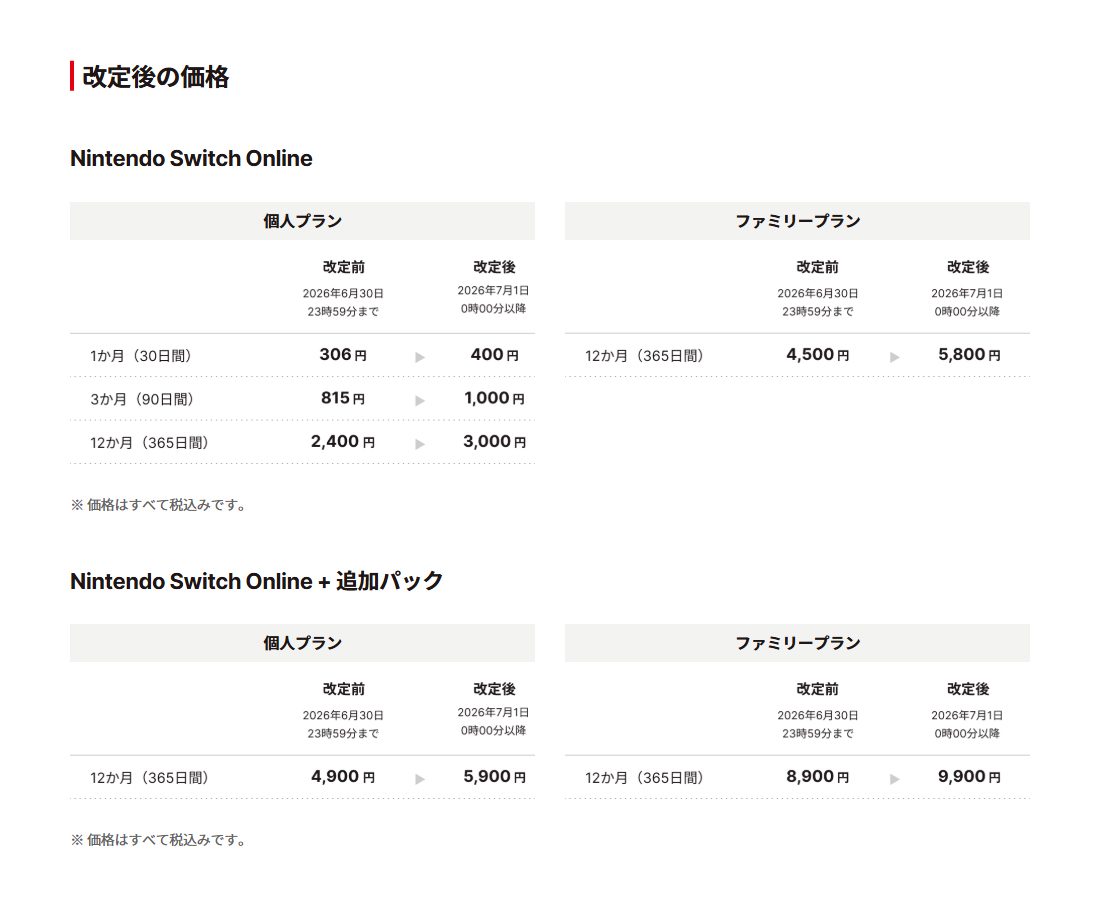The height and width of the screenshot is (900, 1100).
Task: Click the 2,400円 old price
Action: 343,442
